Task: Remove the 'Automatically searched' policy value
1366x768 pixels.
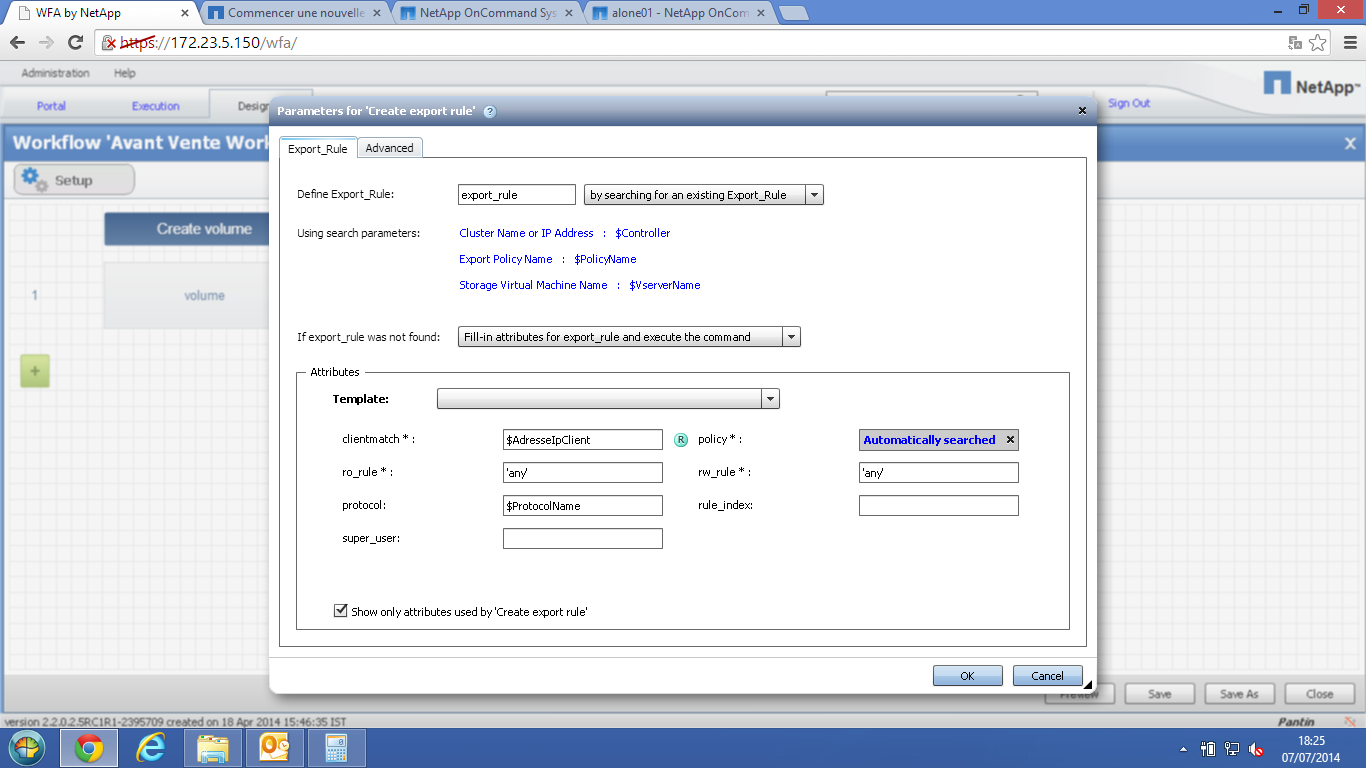Action: tap(1010, 440)
